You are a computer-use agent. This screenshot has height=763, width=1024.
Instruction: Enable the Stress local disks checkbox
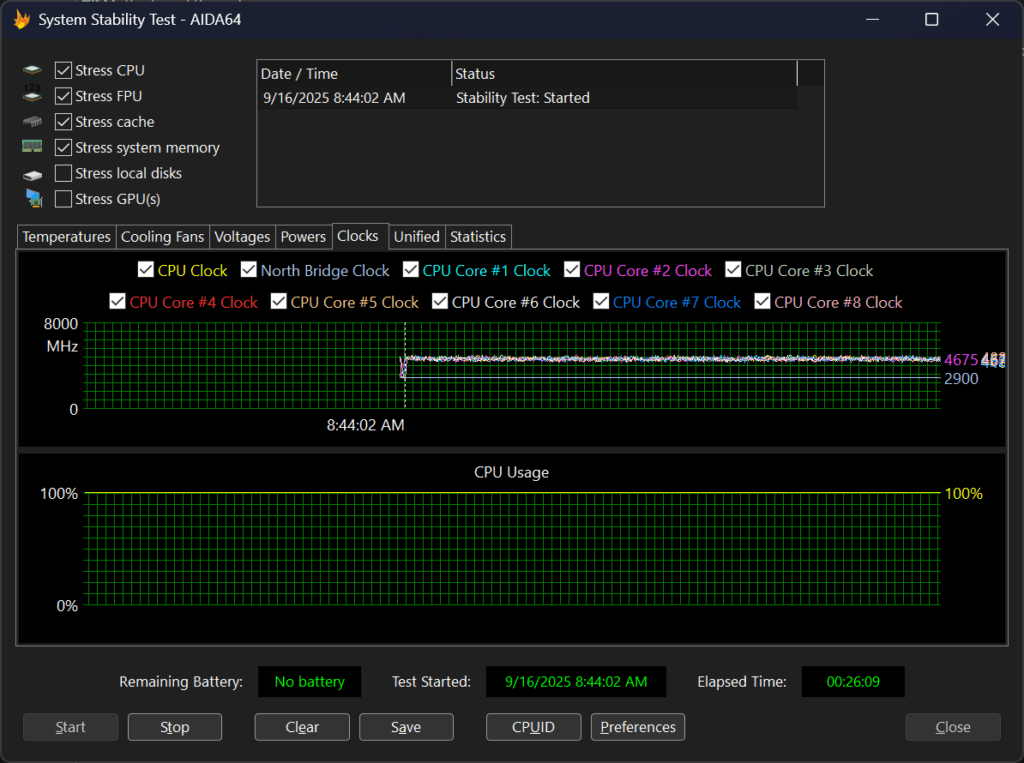[x=63, y=173]
